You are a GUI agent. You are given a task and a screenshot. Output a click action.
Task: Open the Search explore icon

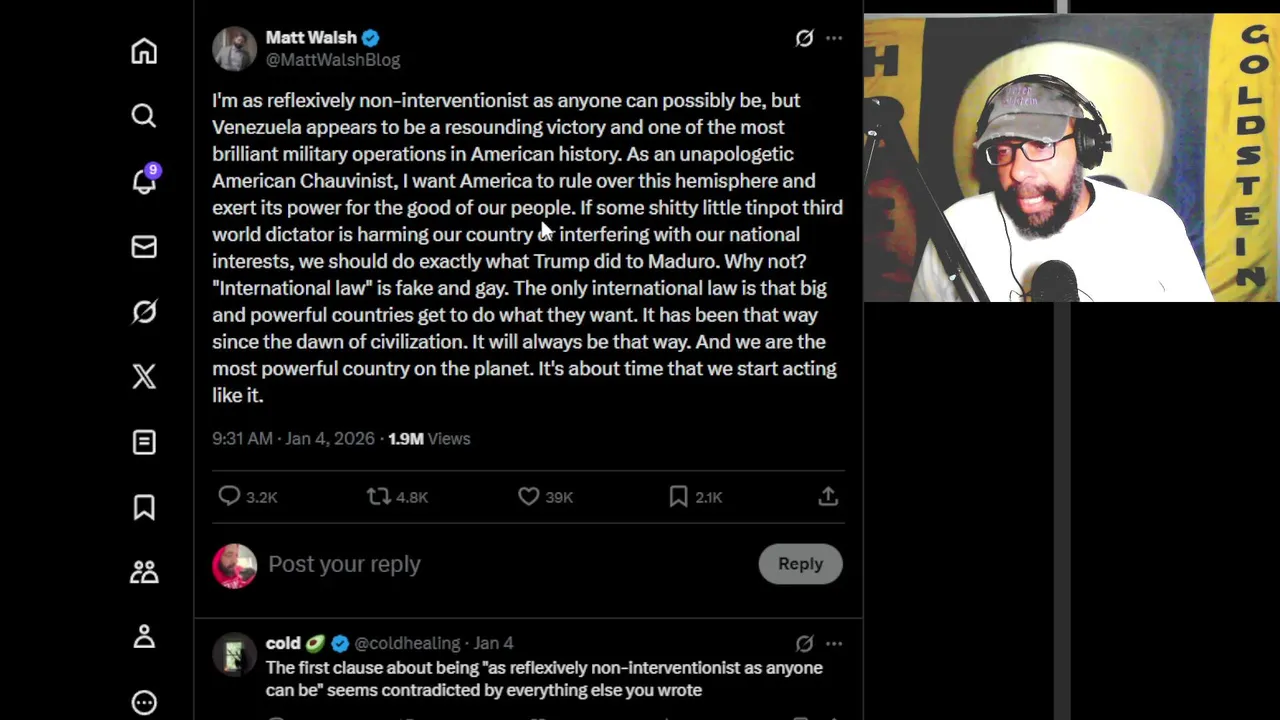coord(144,116)
